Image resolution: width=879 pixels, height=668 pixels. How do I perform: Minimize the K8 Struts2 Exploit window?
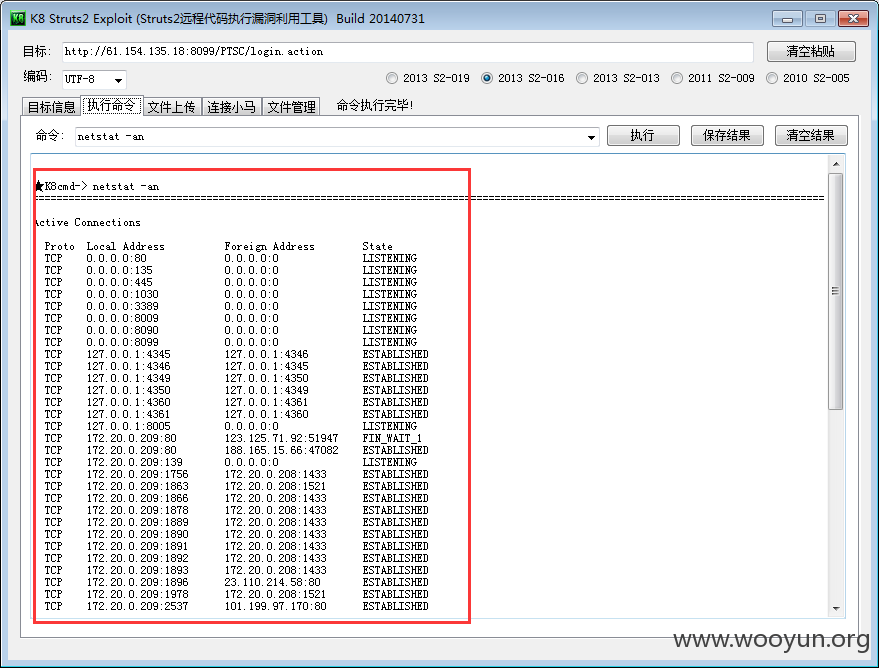click(x=787, y=19)
